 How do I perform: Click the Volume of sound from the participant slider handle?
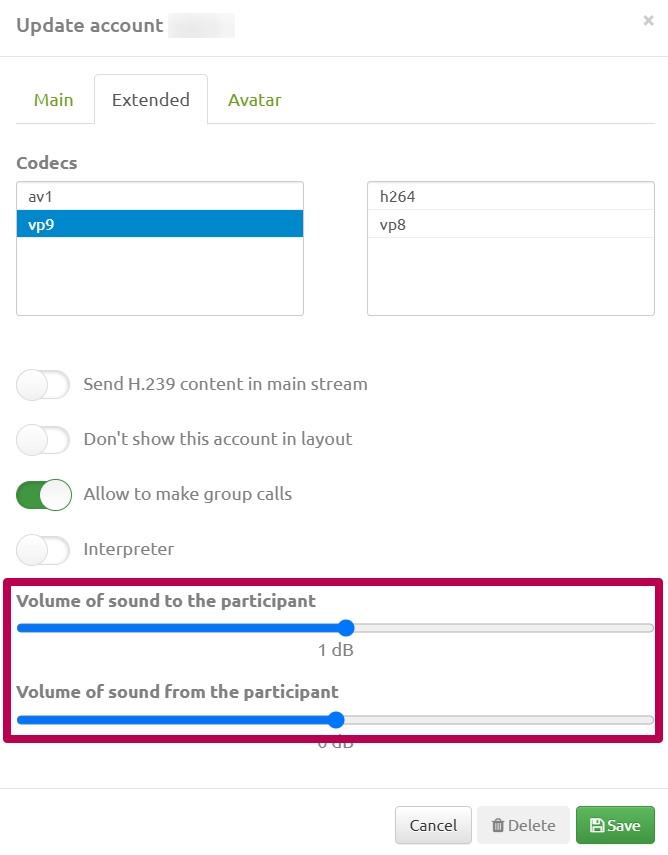coord(335,719)
